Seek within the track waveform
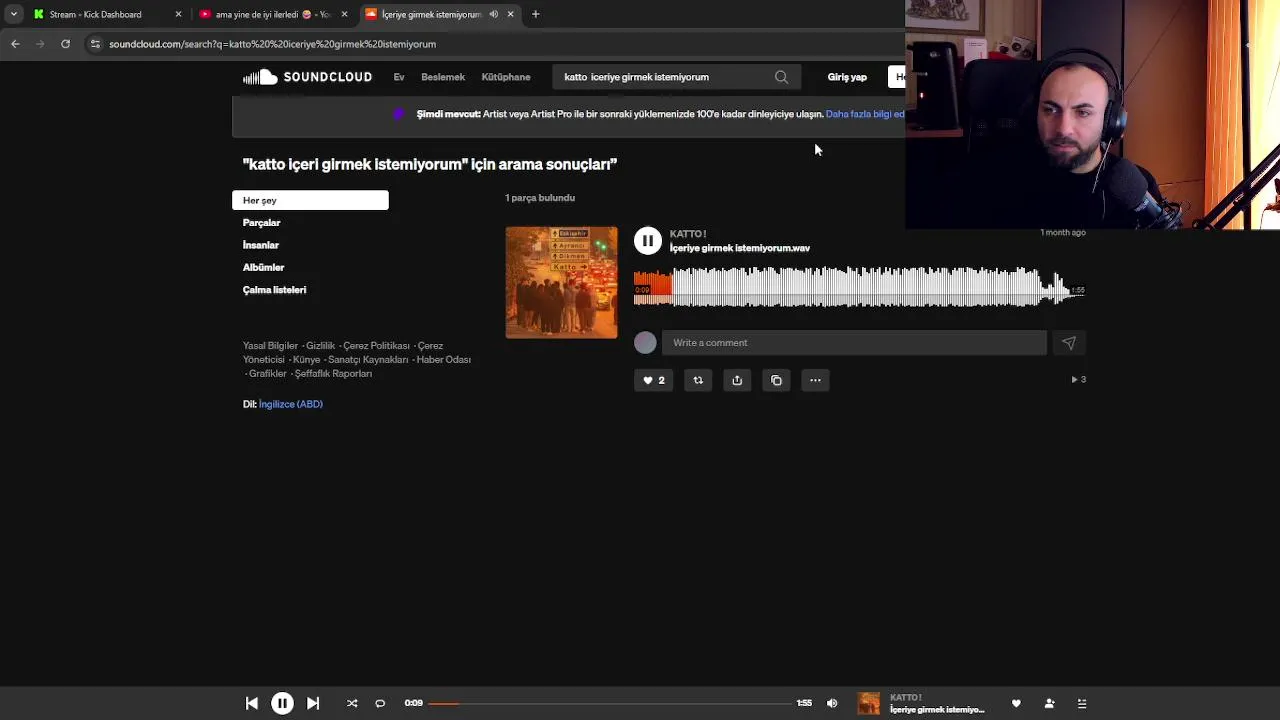The width and height of the screenshot is (1280, 720). (859, 288)
